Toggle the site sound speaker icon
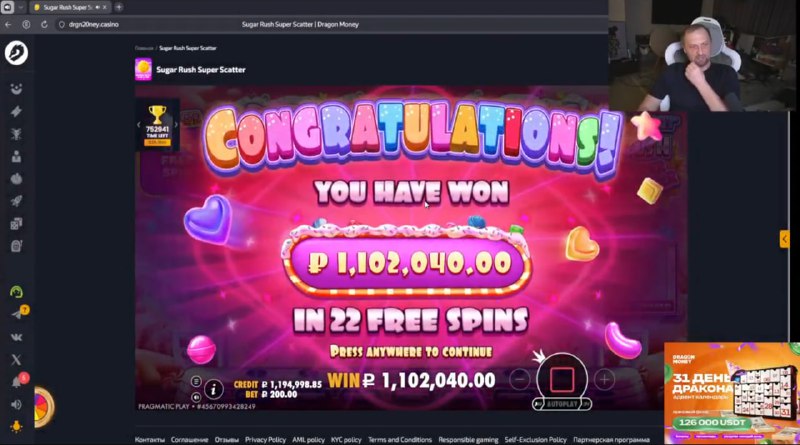The width and height of the screenshot is (800, 445). (16, 405)
